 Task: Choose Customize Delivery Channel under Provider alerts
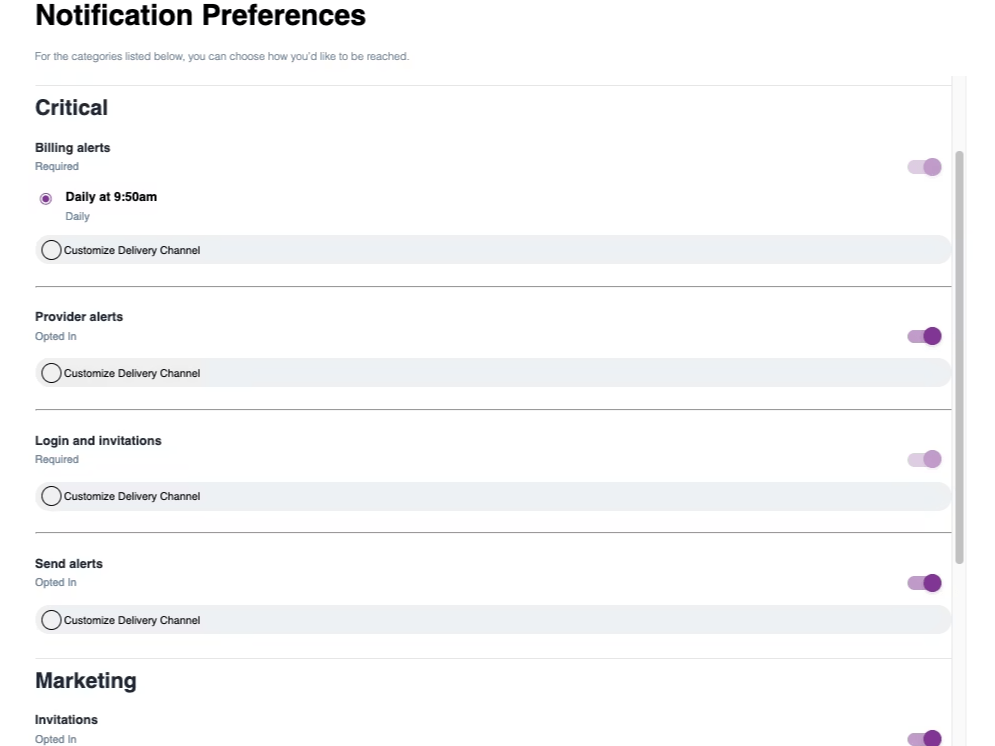[x=51, y=372]
